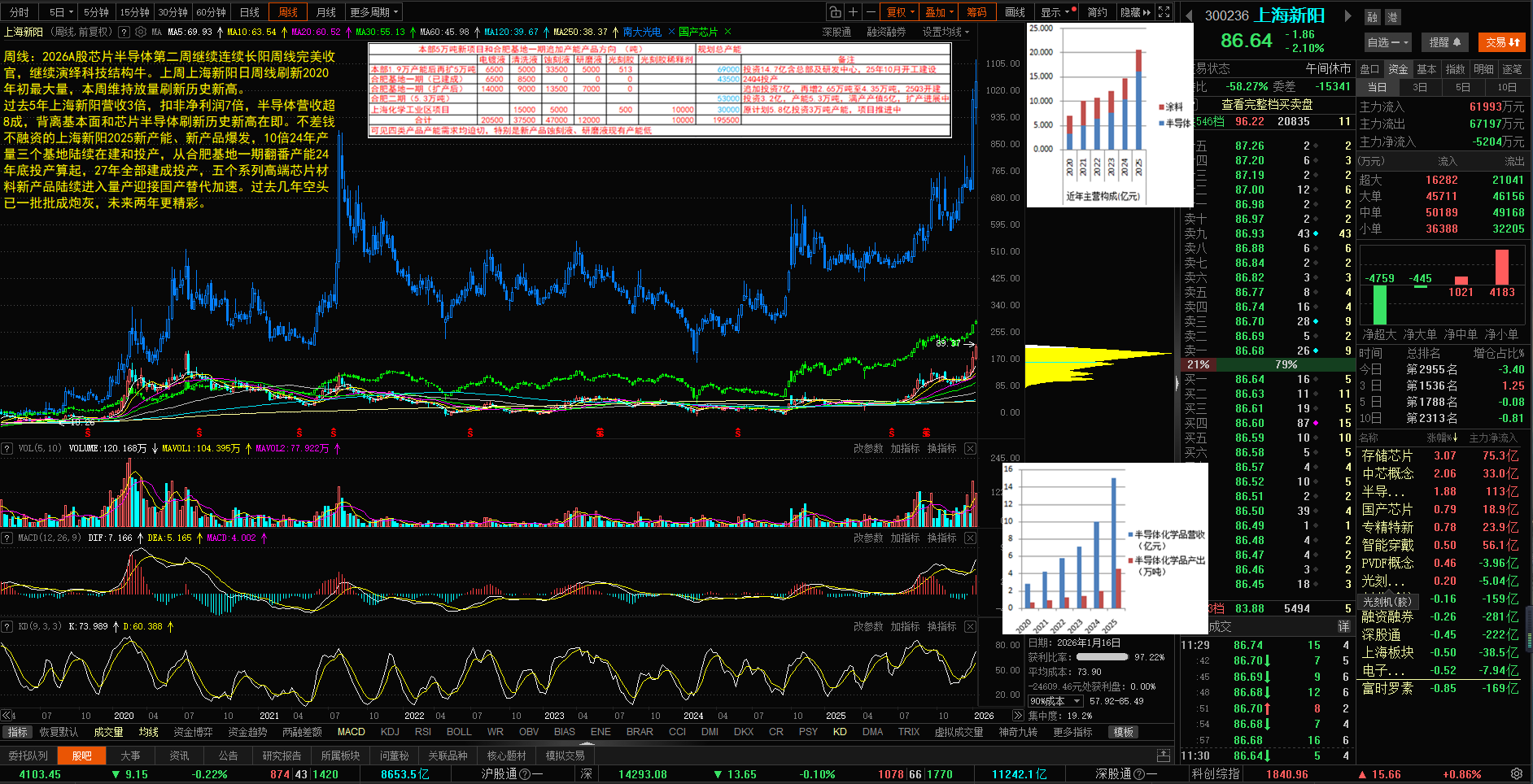Viewport: 1533px width, 784px height.
Task: Switch to 月线 monthly chart
Action: (x=325, y=12)
